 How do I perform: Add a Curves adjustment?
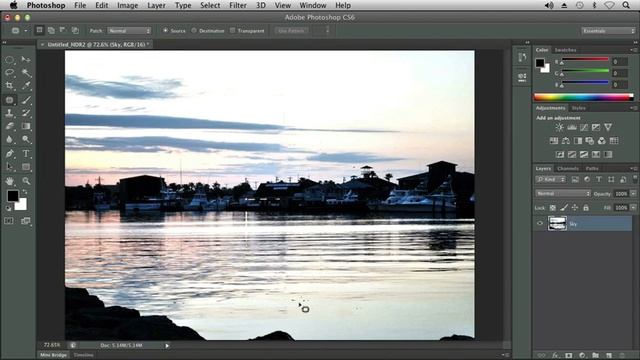[584, 127]
